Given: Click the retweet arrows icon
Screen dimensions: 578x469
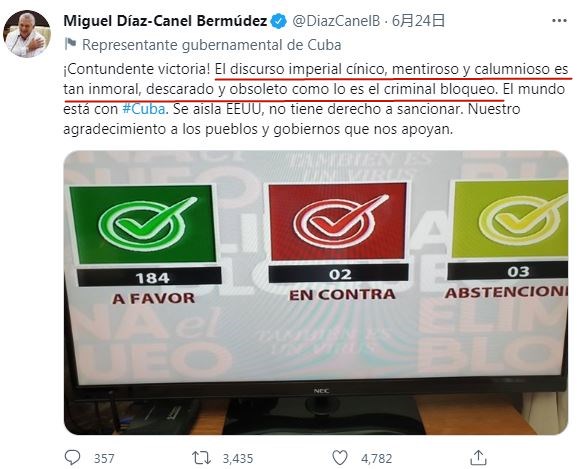Looking at the screenshot, I should pos(202,458).
